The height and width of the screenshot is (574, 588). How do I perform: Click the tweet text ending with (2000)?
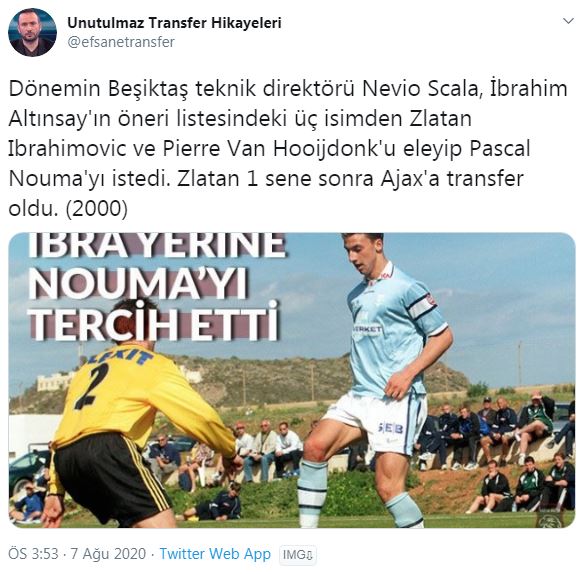tap(68, 208)
